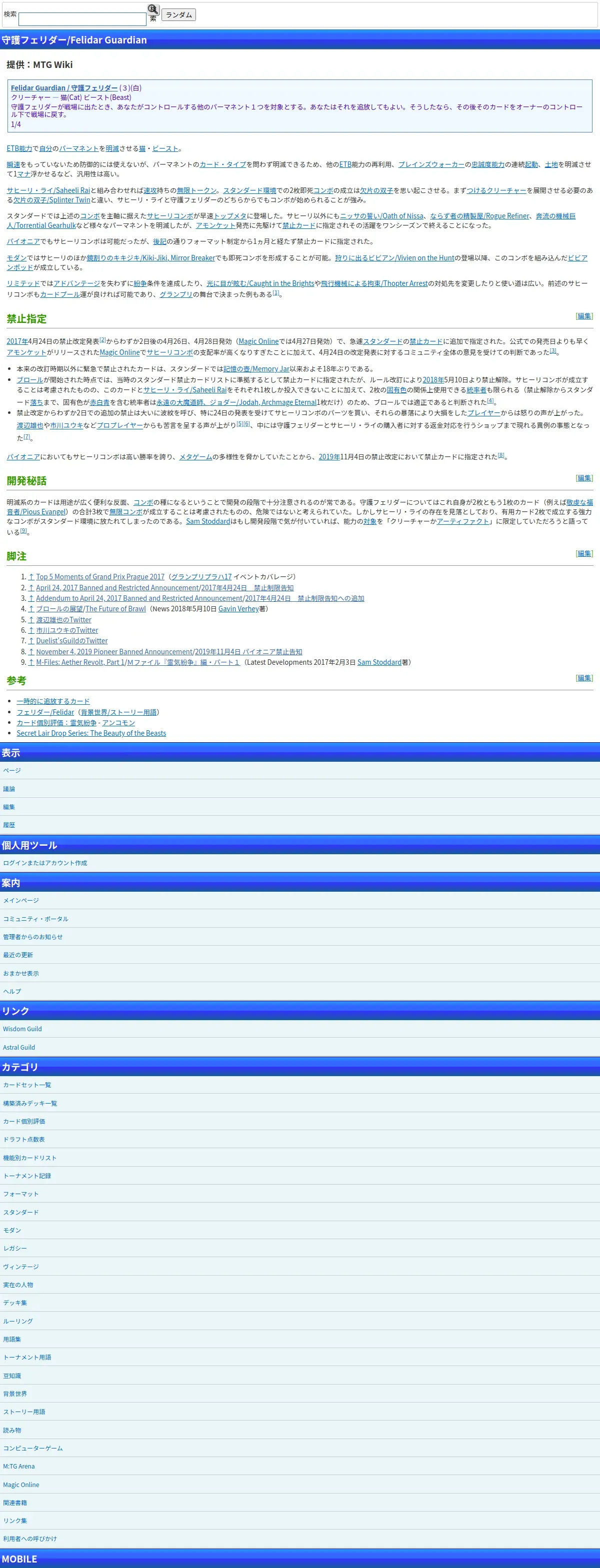Open ルーリング category
The width and height of the screenshot is (600, 1568).
17,1322
